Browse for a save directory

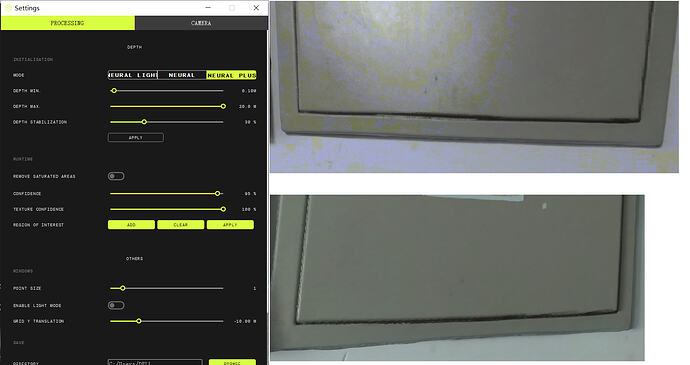click(x=232, y=362)
